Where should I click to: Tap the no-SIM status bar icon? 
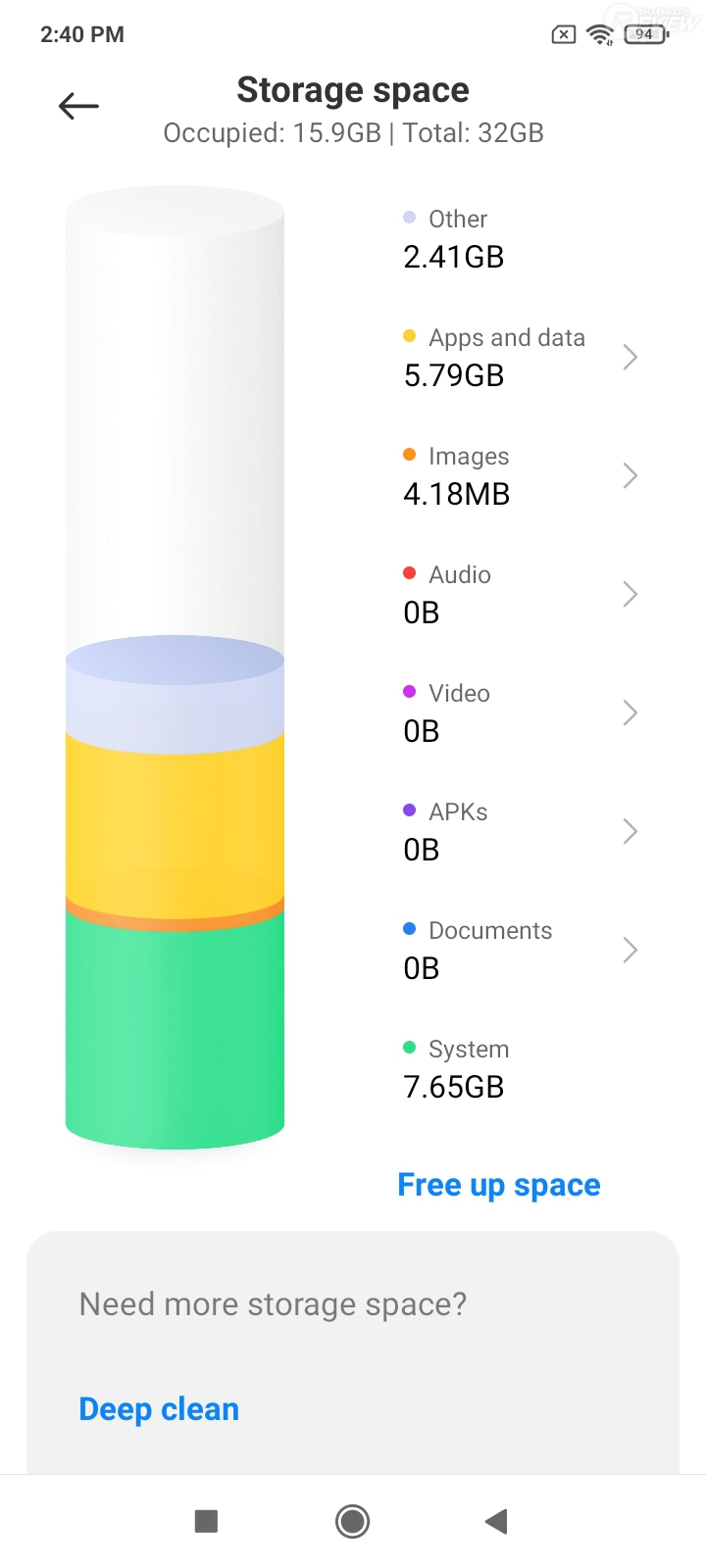564,35
